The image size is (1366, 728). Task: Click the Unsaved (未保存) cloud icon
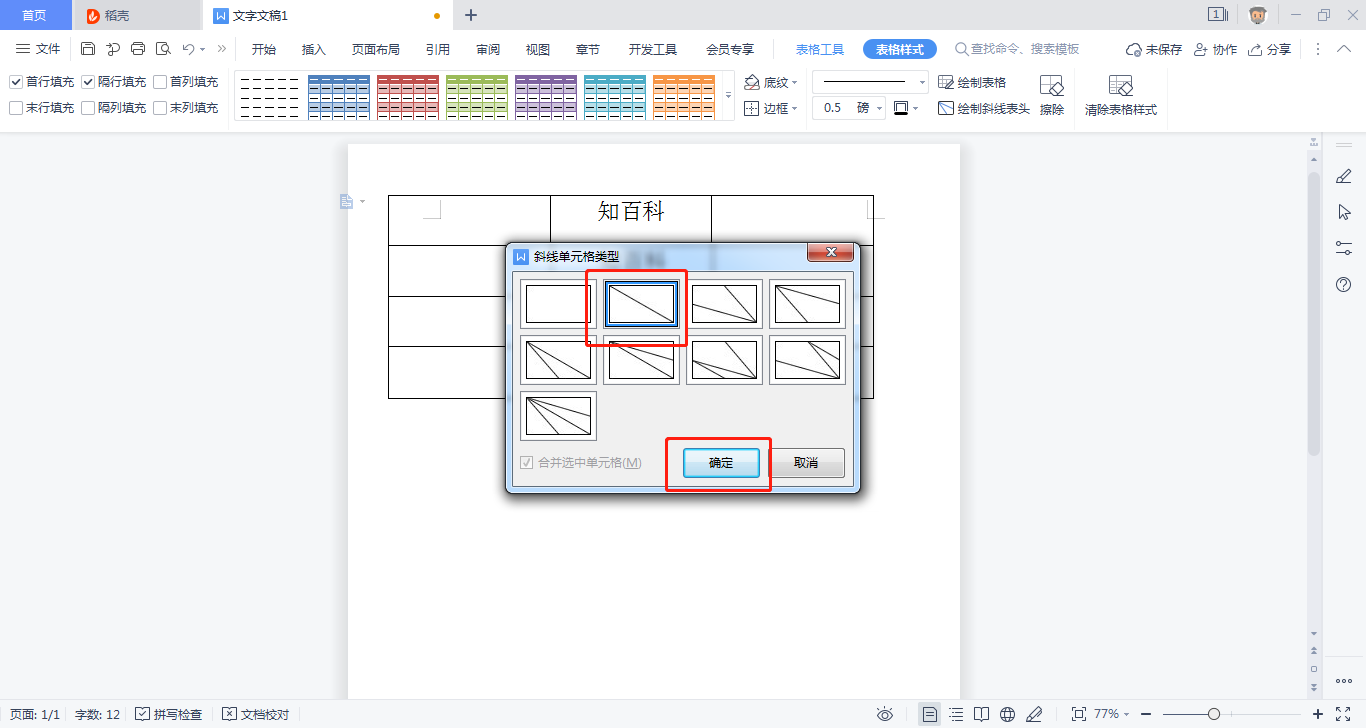[1154, 49]
